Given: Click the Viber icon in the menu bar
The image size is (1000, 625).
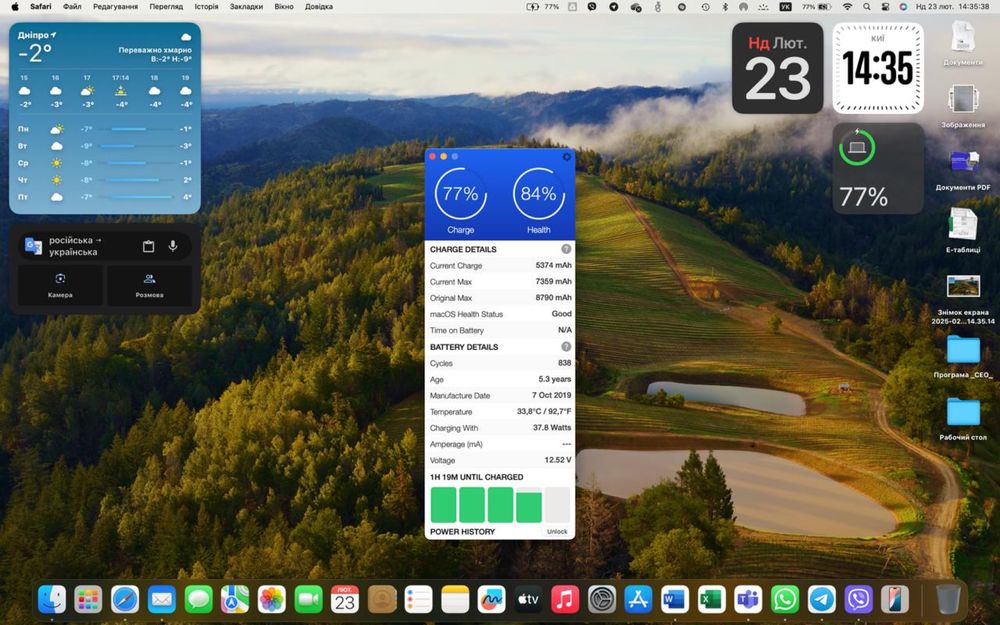Looking at the screenshot, I should [x=592, y=6].
